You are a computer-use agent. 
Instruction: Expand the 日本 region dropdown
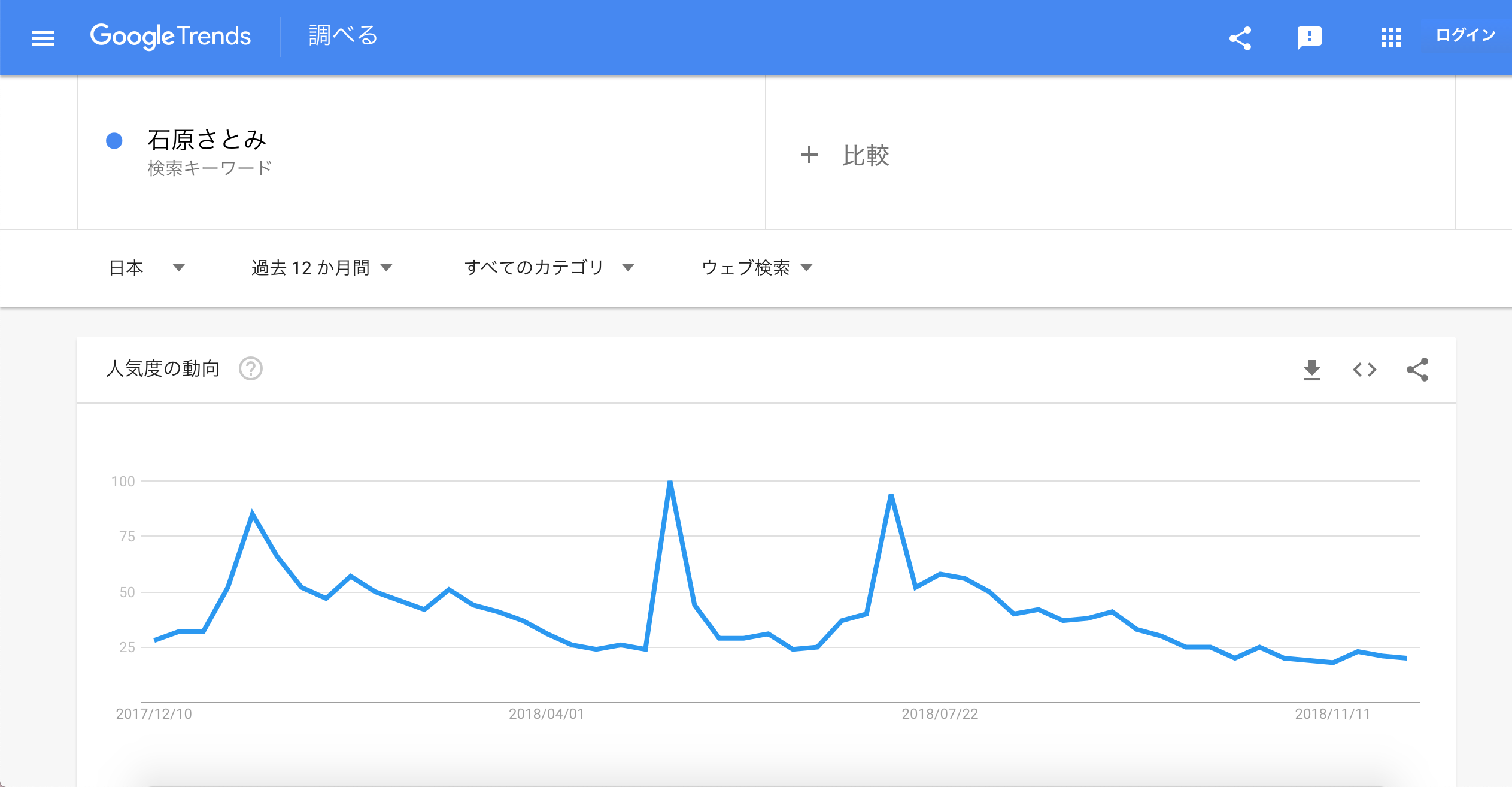[x=147, y=267]
